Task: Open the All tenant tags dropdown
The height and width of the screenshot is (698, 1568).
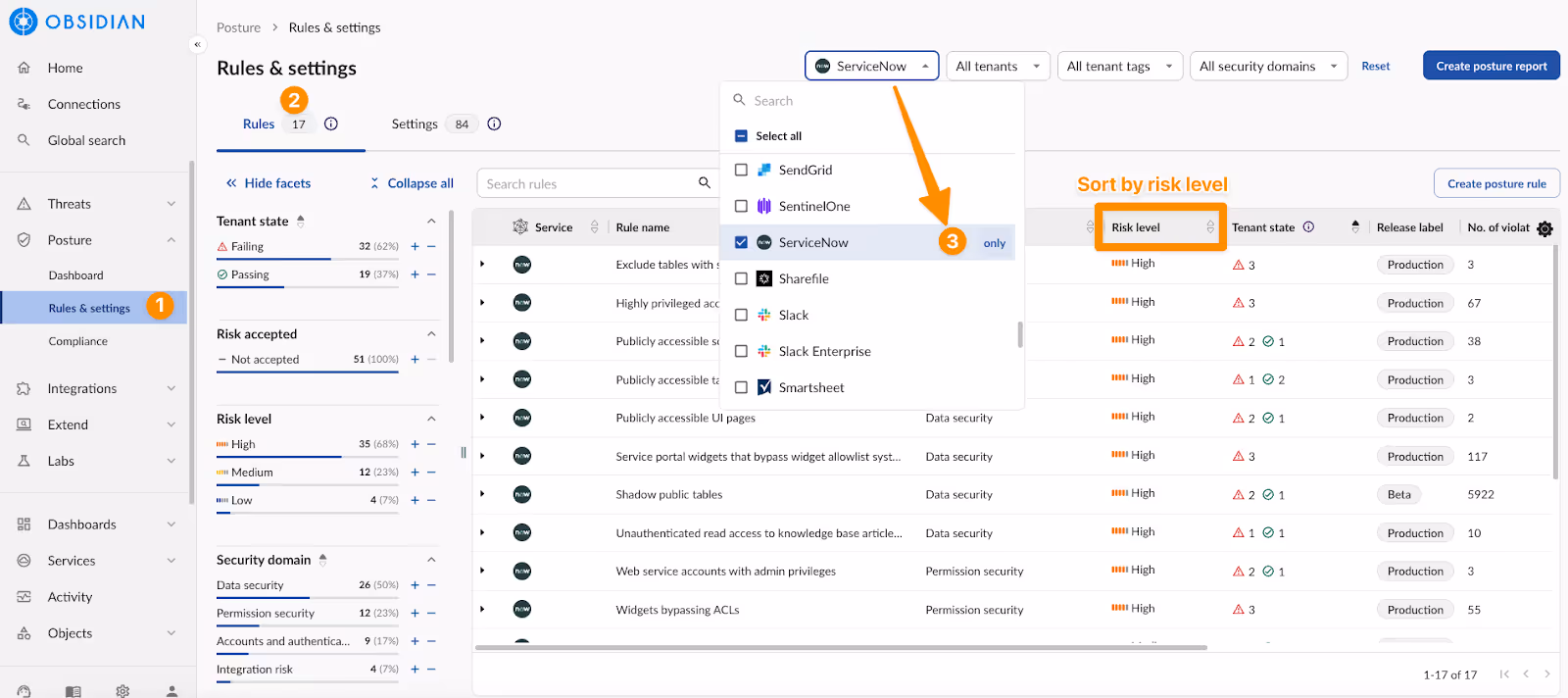Action: 1120,66
